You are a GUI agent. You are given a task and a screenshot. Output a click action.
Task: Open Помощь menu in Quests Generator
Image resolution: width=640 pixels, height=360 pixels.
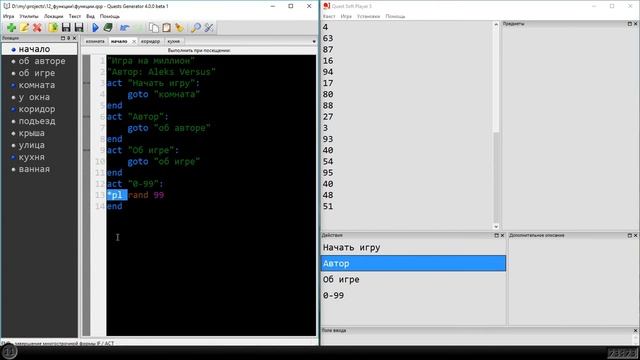click(x=110, y=16)
